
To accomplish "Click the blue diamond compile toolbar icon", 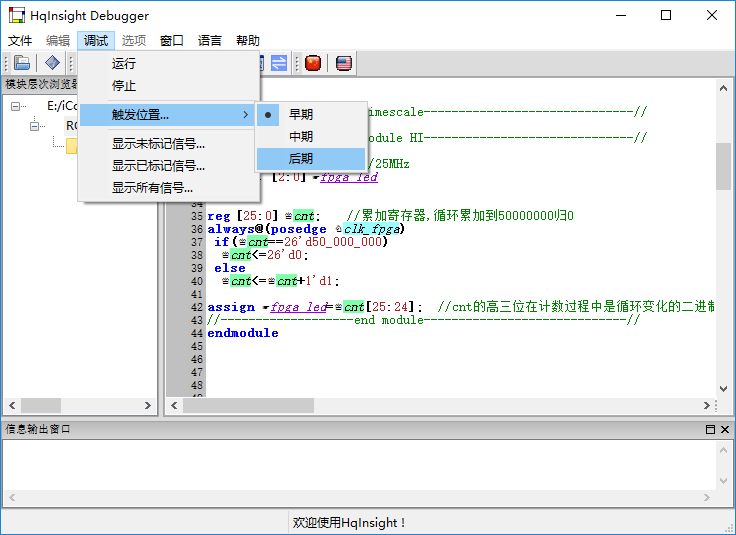I will coord(52,63).
